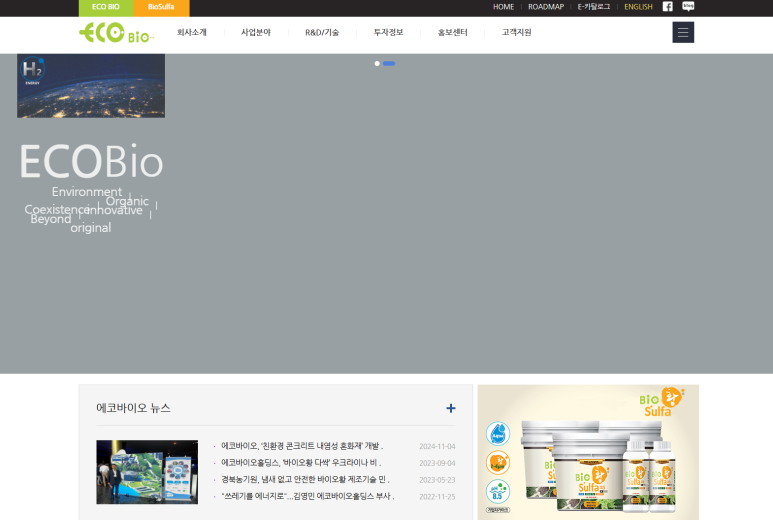Open the Bio Sulfa product banner

pos(588,452)
